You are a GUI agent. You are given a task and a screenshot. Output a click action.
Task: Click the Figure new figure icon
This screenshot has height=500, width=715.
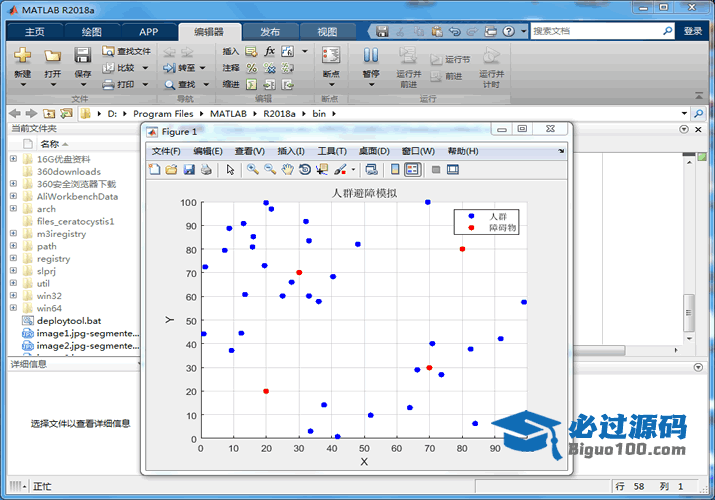(x=155, y=170)
